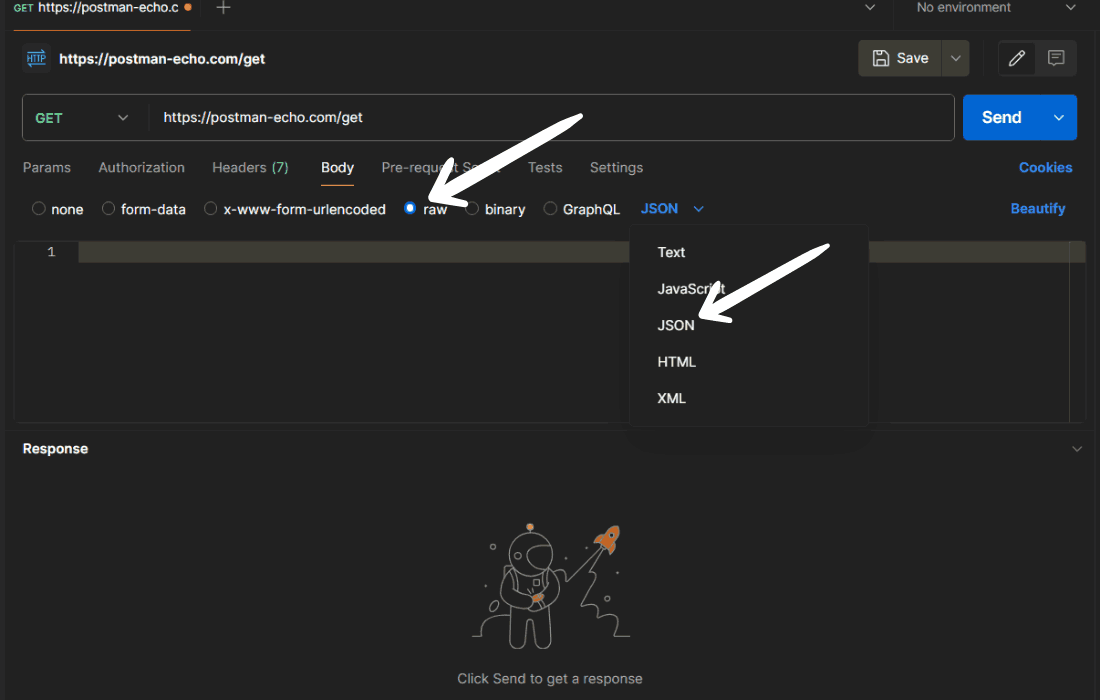Viewport: 1100px width, 700px height.
Task: Choose Text from the format menu
Action: pos(749,253)
